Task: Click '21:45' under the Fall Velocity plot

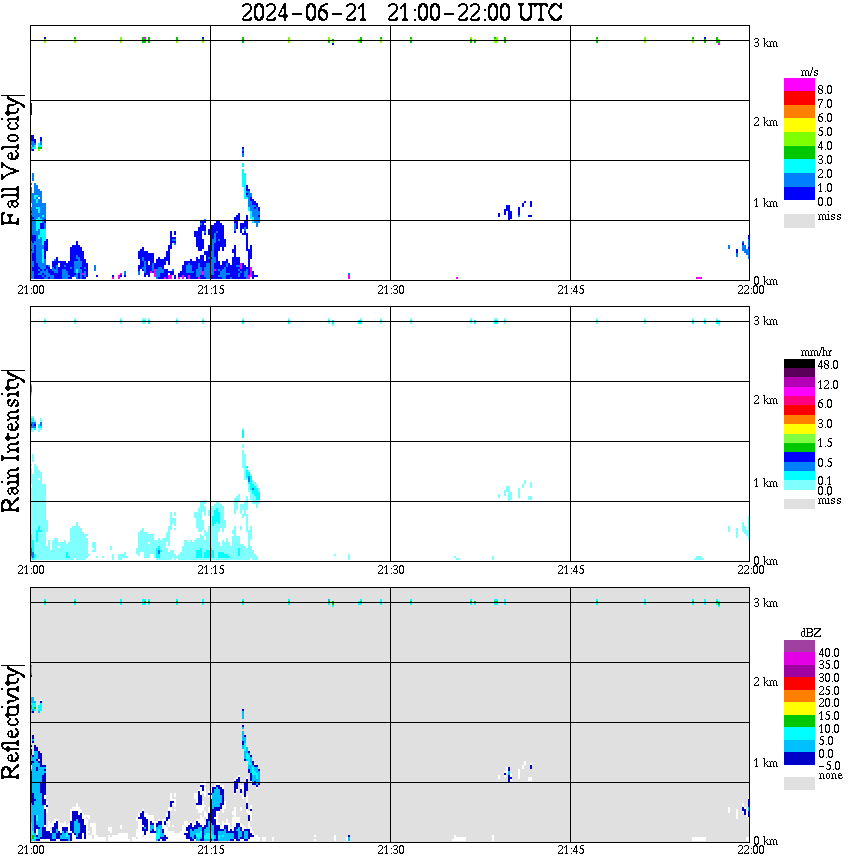Action: 571,290
